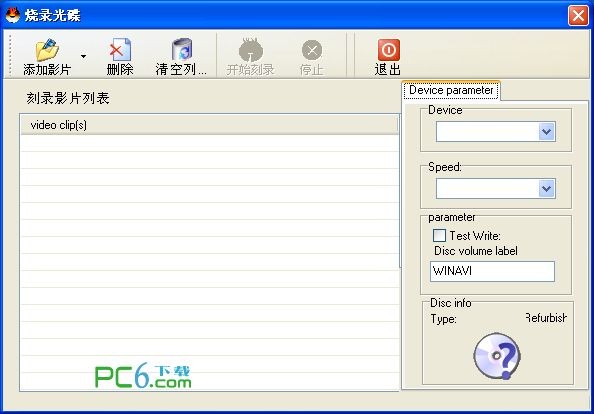Click the first empty row in clip list

coord(209,143)
